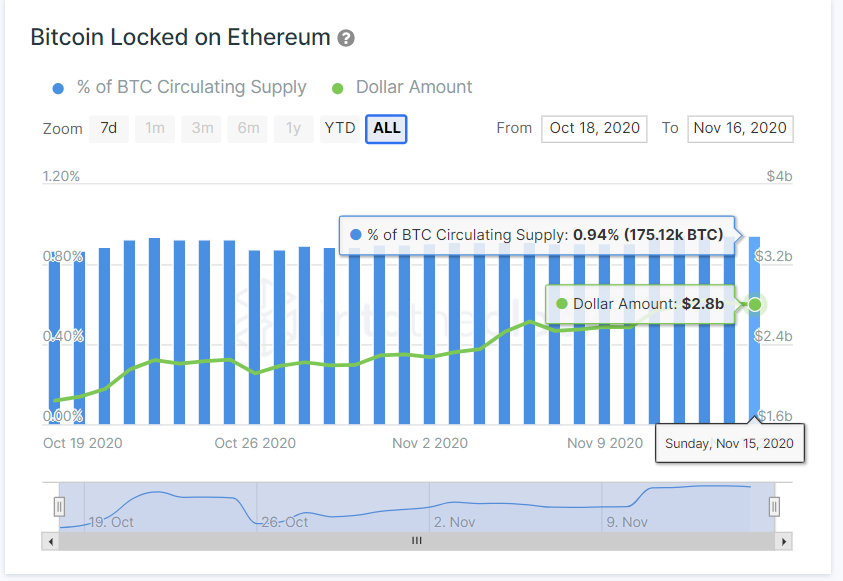Click the right navigator resize handle
This screenshot has height=581, width=843.
coord(774,507)
